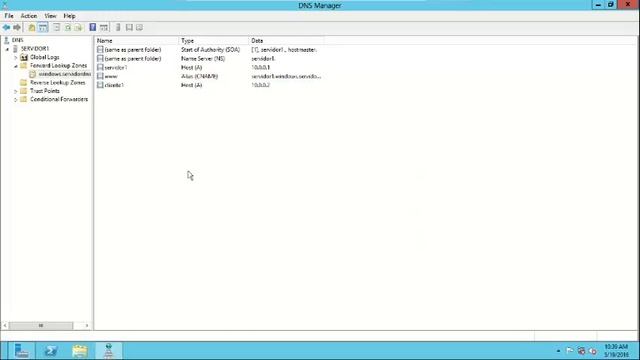
Task: Select the windows.servidordns zone in the tree
Action: pos(64,74)
